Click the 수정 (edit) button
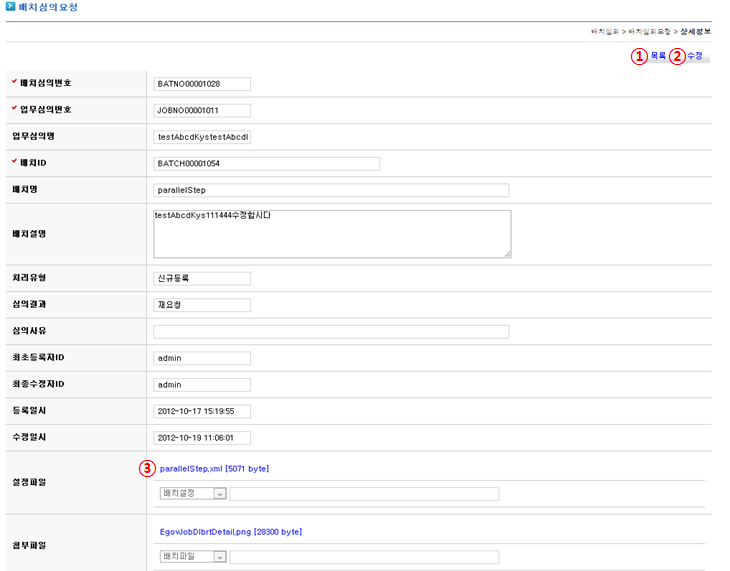Screen dimensions: 730x571 pos(694,57)
